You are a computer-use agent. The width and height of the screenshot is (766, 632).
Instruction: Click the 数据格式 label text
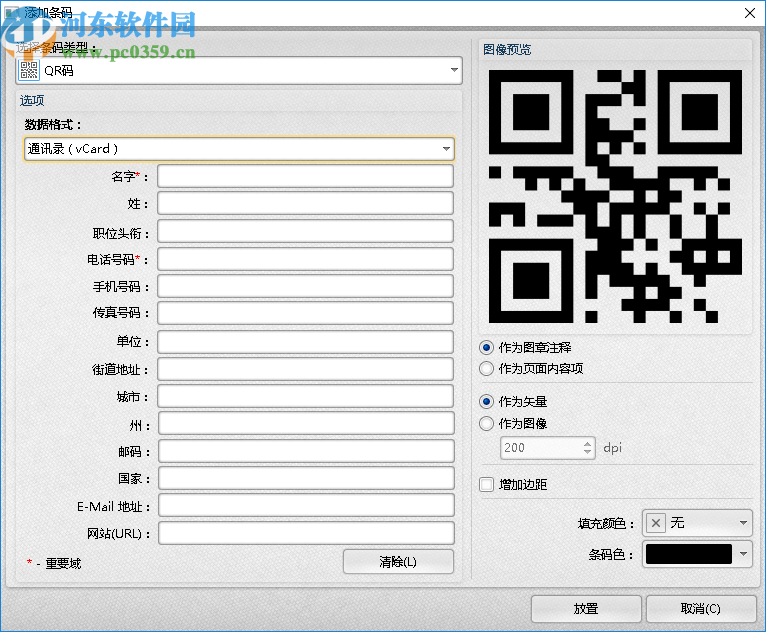(53, 125)
